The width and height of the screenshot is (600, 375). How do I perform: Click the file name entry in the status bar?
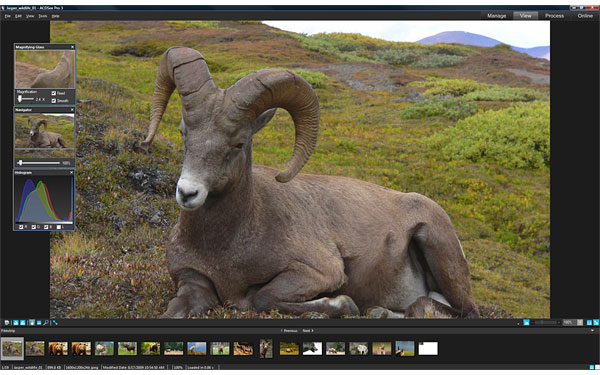click(x=28, y=367)
